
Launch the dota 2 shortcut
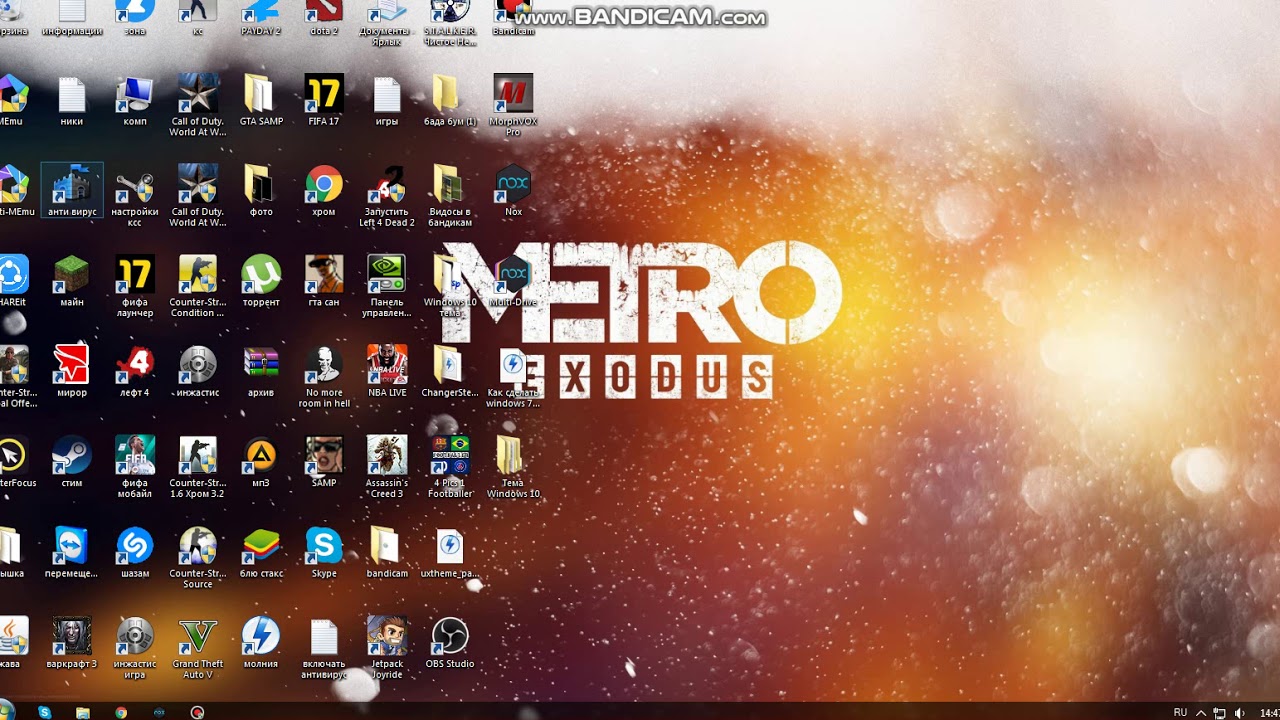pos(324,18)
